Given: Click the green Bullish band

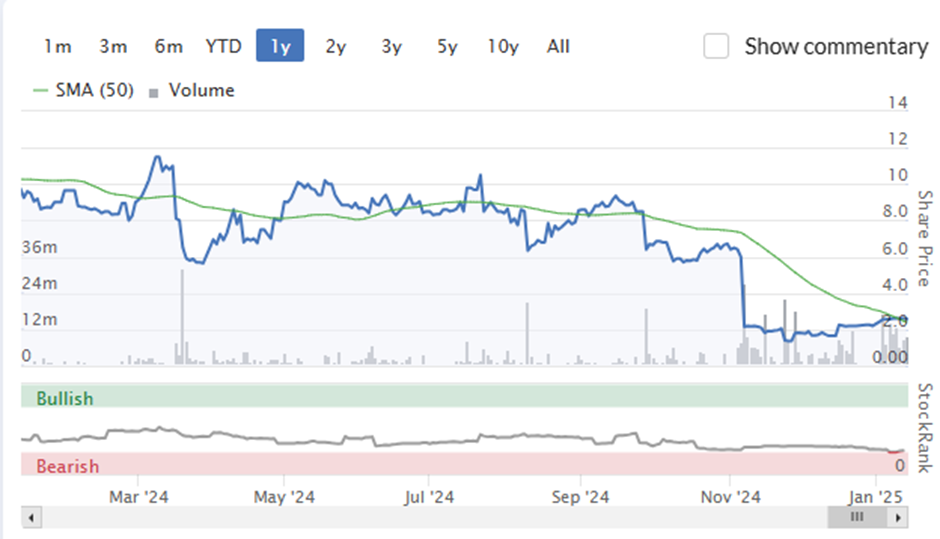Looking at the screenshot, I should 465,397.
